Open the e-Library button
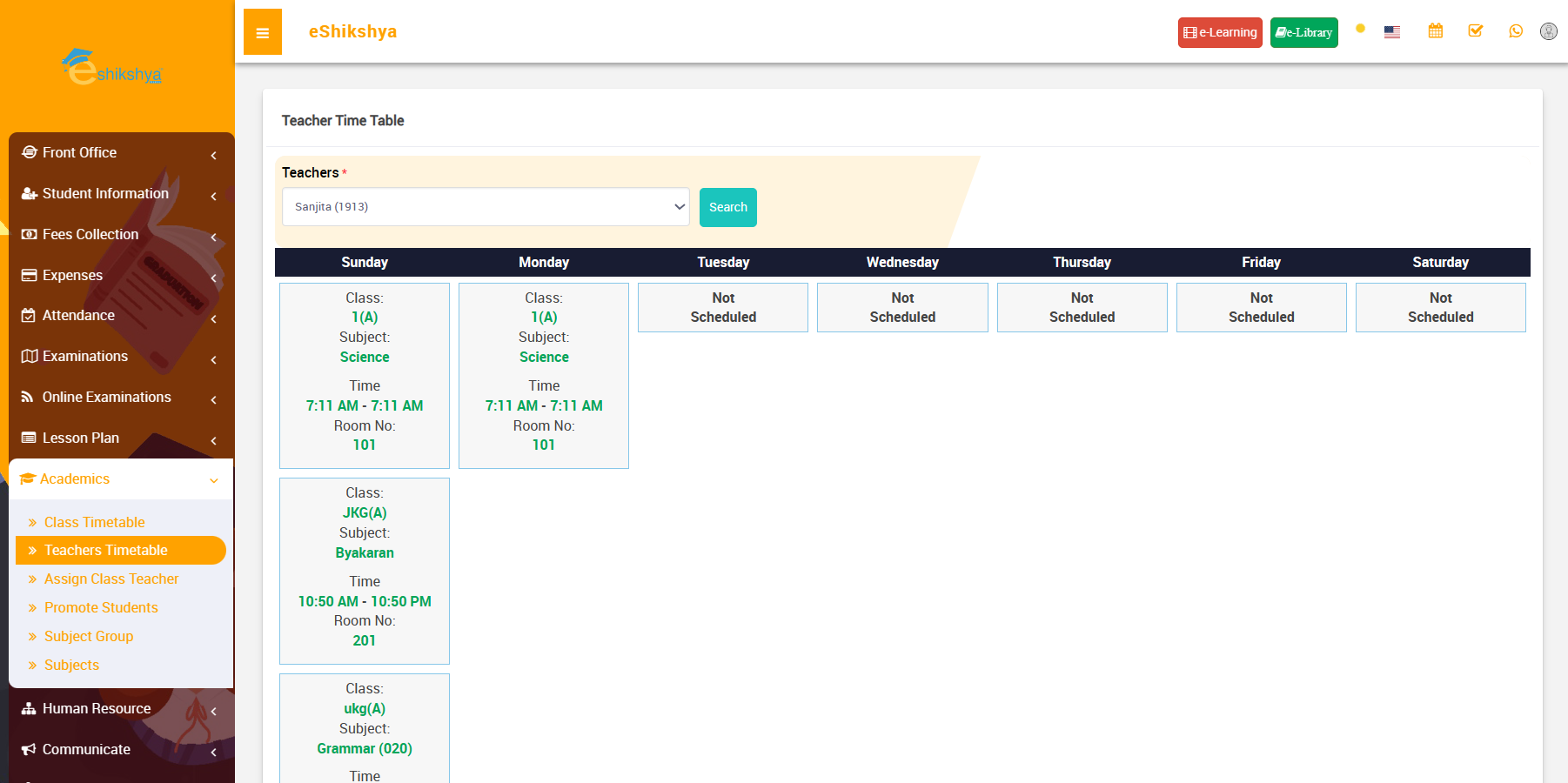Image resolution: width=1568 pixels, height=783 pixels. pos(1303,32)
